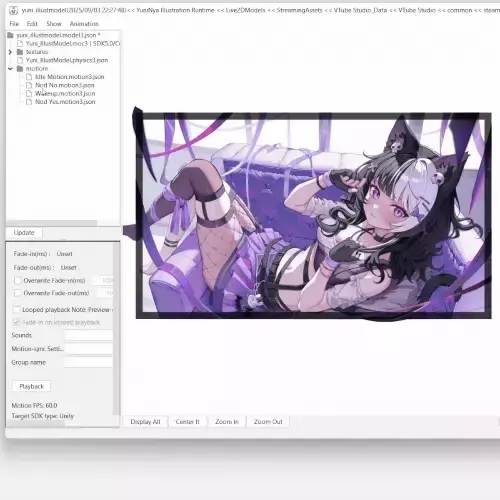Select Idle Motion.motion3.json in tree
Image resolution: width=500 pixels, height=500 pixels.
70,77
